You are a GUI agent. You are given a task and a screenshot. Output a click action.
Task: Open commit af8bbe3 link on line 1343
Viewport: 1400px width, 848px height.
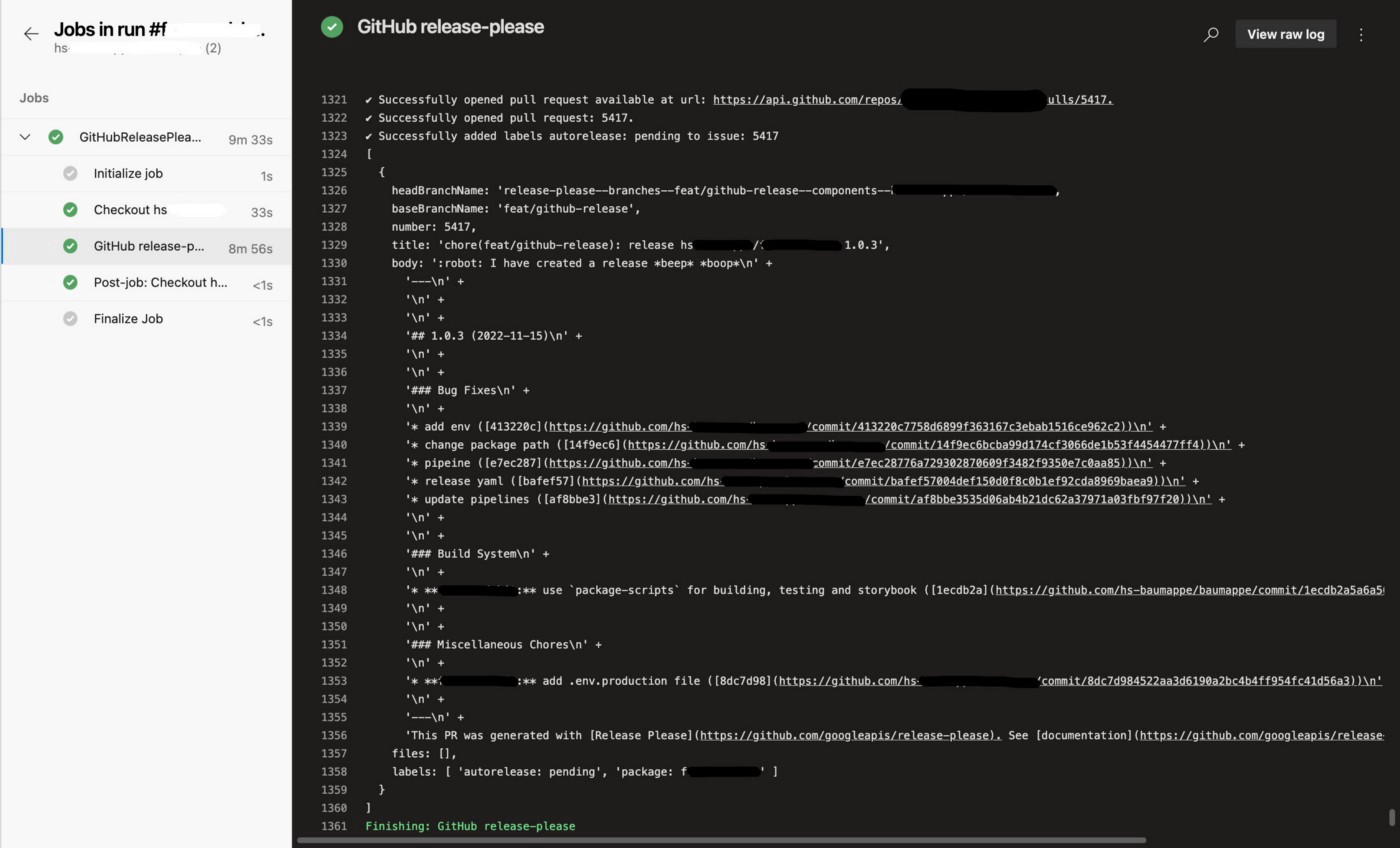(x=908, y=499)
